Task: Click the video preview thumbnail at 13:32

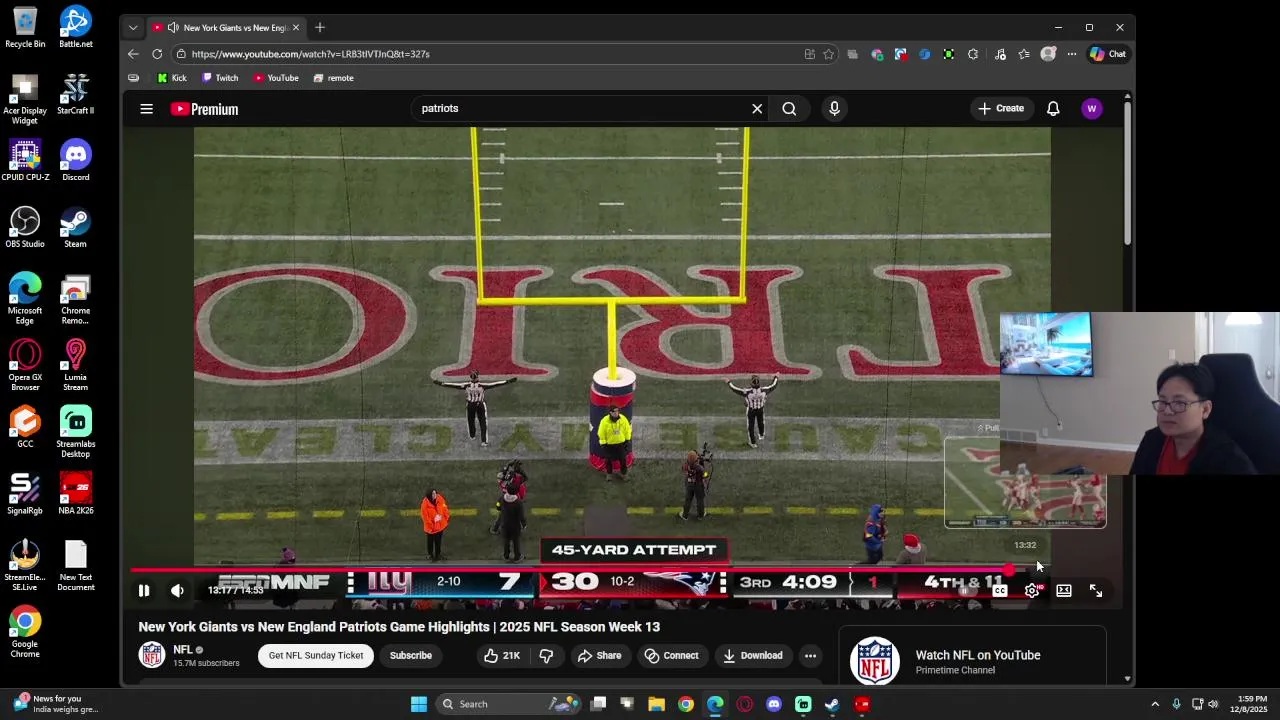Action: coord(1025,482)
